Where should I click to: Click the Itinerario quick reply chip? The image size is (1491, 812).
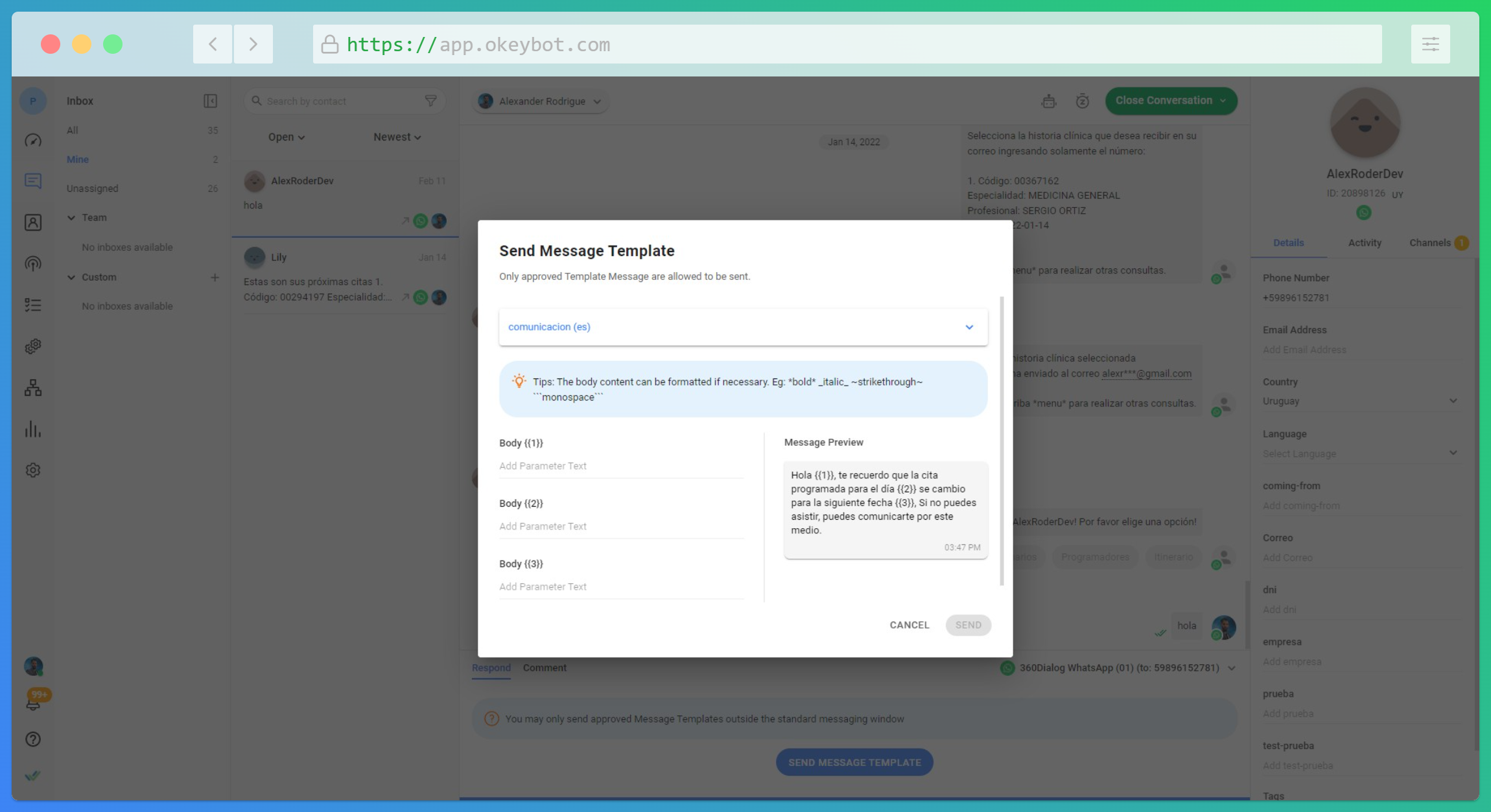[x=1173, y=557]
